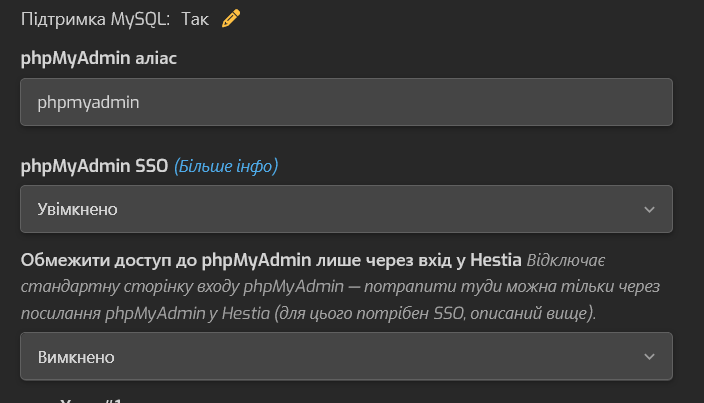The height and width of the screenshot is (403, 704).
Task: Expand the phpMyAdmin SSO chevron arrow
Action: [x=649, y=210]
